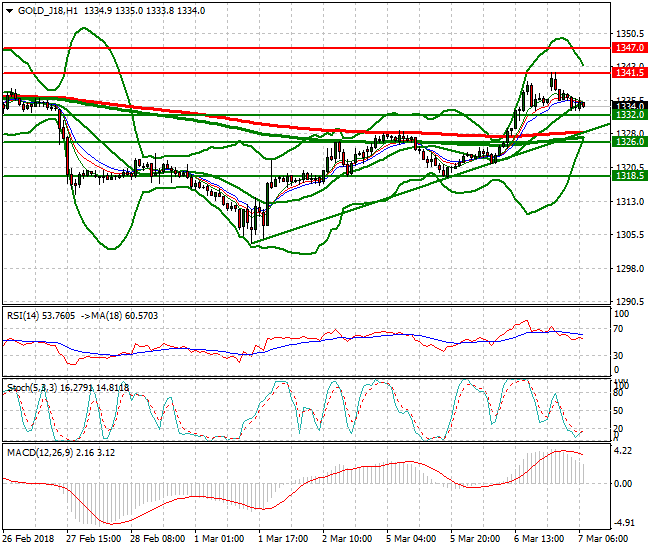Click the 1 Mar 17:00 time label
Screen dimensions: 650x550
283,539
